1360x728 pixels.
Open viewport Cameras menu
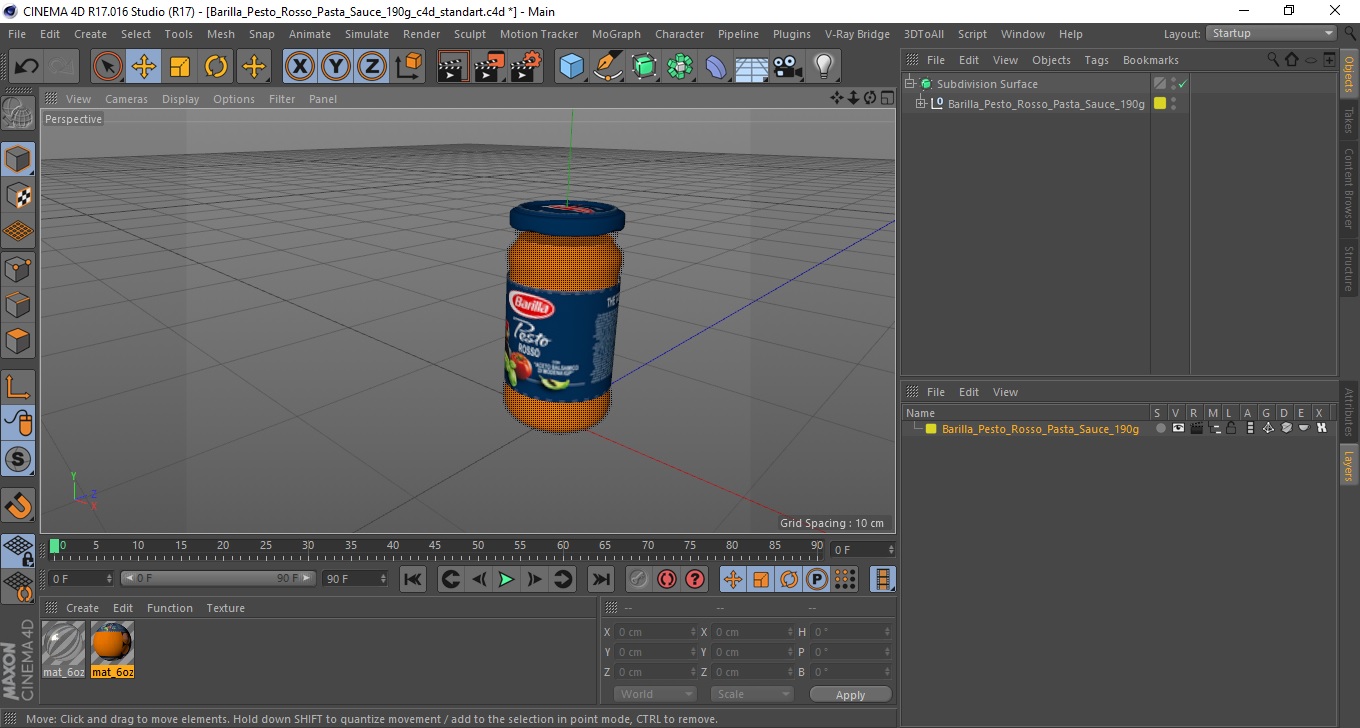click(x=126, y=99)
